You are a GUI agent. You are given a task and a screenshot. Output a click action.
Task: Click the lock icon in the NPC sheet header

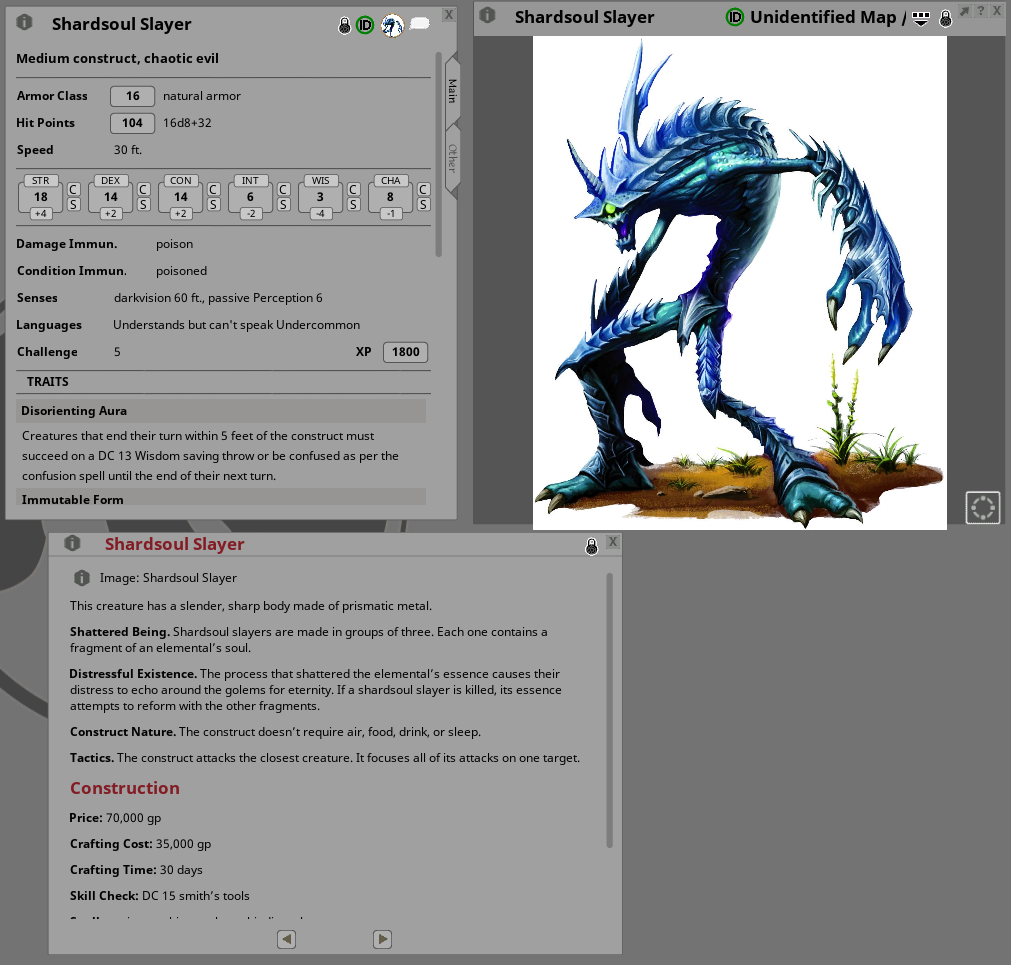point(344,26)
